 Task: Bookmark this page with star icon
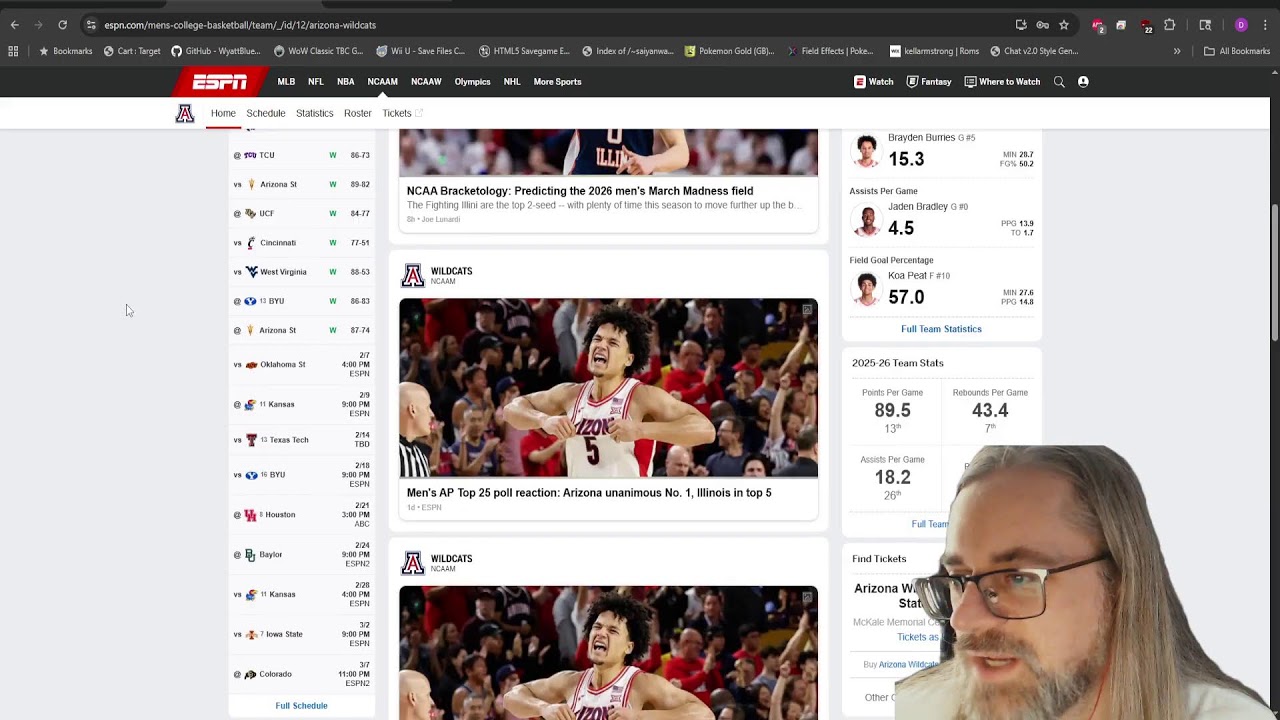[1064, 25]
